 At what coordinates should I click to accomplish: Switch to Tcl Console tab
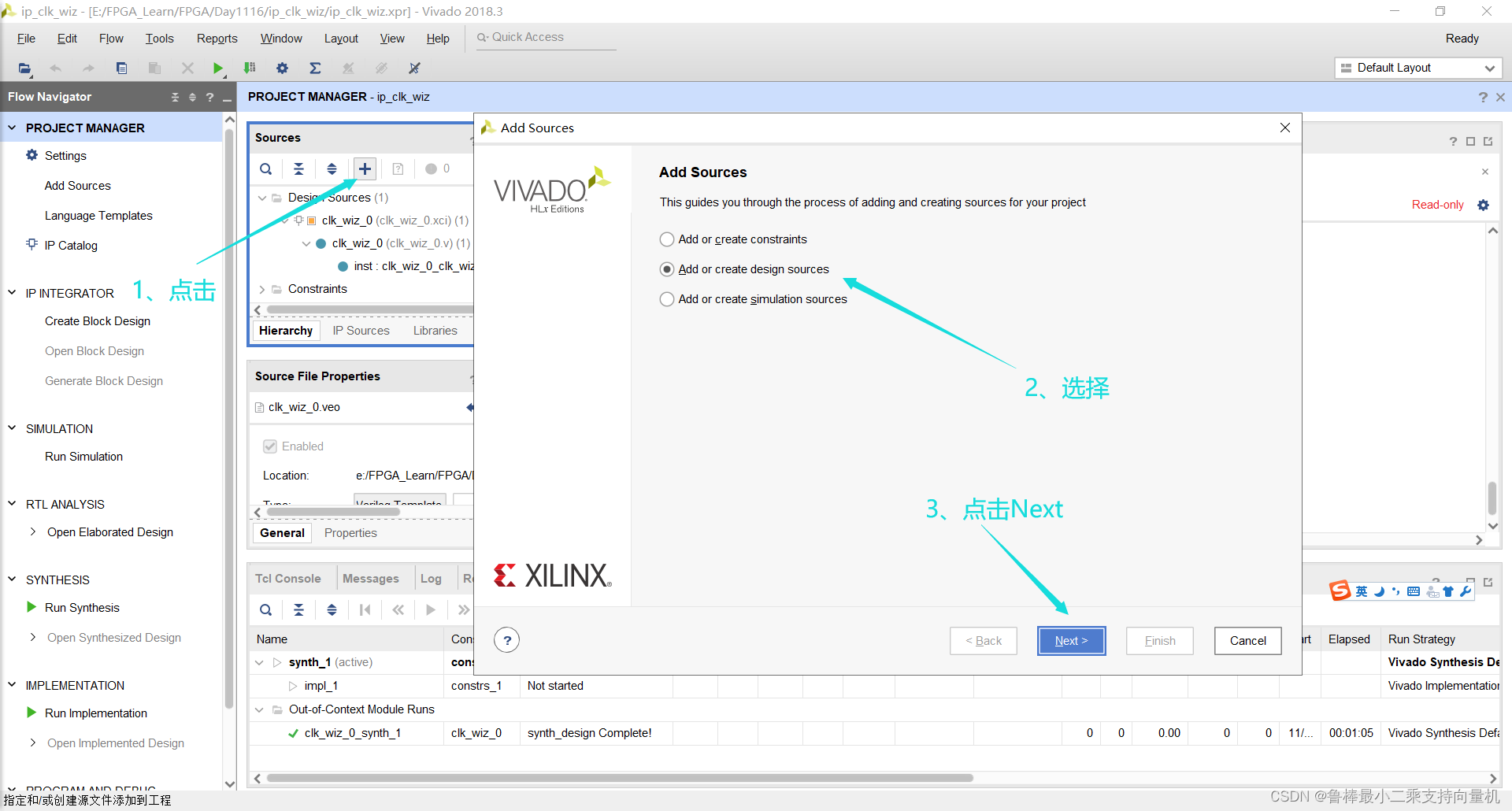pyautogui.click(x=287, y=579)
